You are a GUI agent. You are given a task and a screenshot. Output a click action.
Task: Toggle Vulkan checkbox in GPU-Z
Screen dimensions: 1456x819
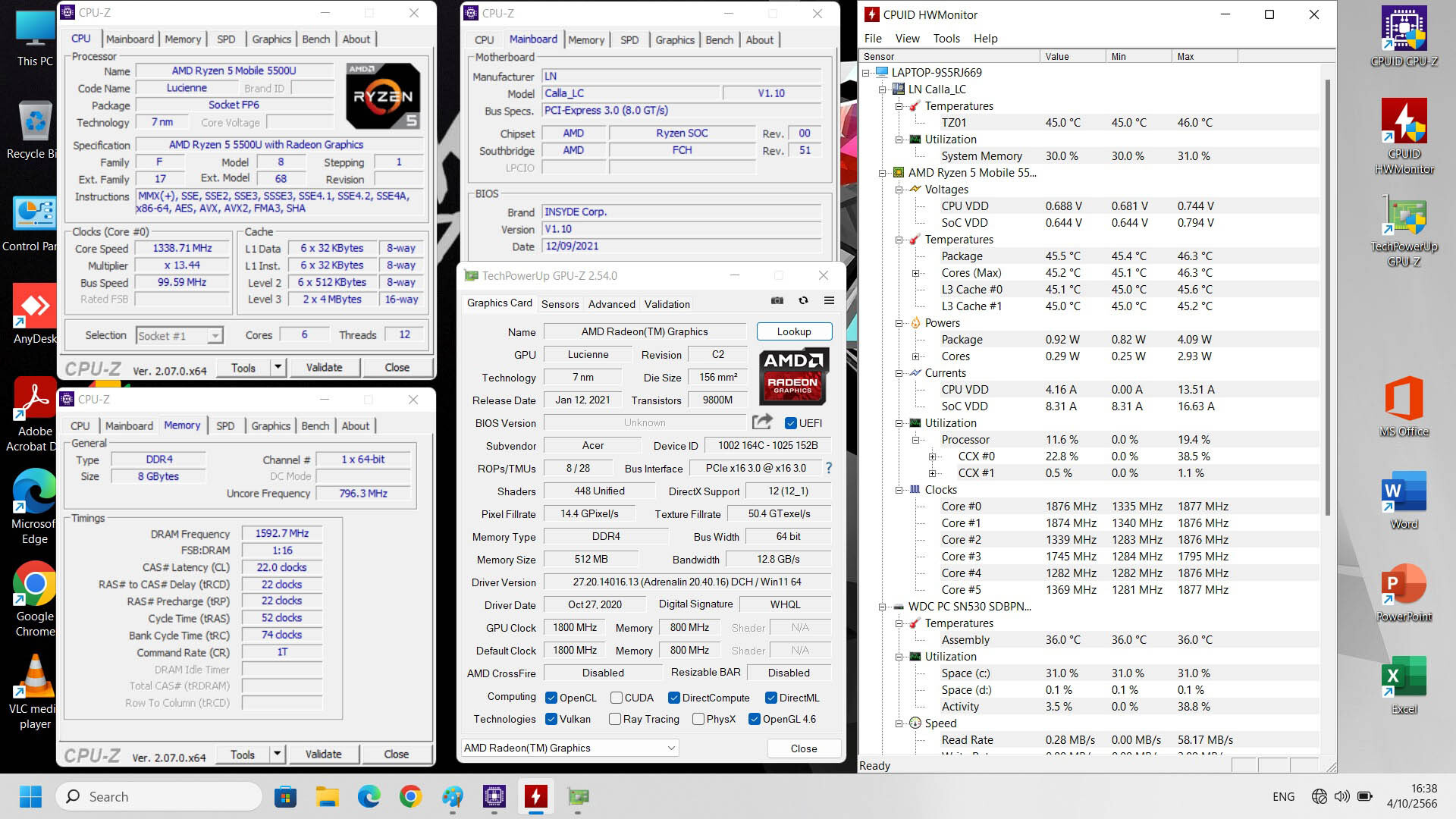(552, 719)
